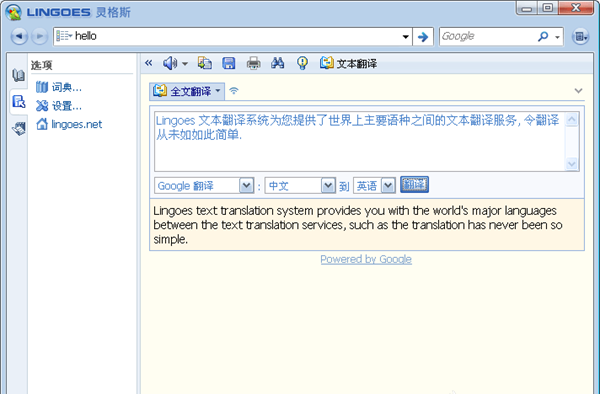The width and height of the screenshot is (600, 394).
Task: Click the 选项 panel heading
Action: click(41, 65)
